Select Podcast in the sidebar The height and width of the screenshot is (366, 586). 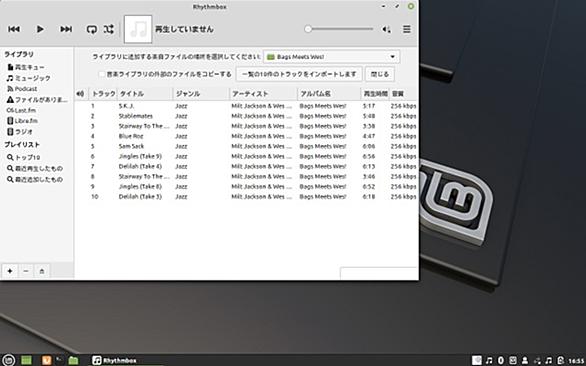point(22,89)
